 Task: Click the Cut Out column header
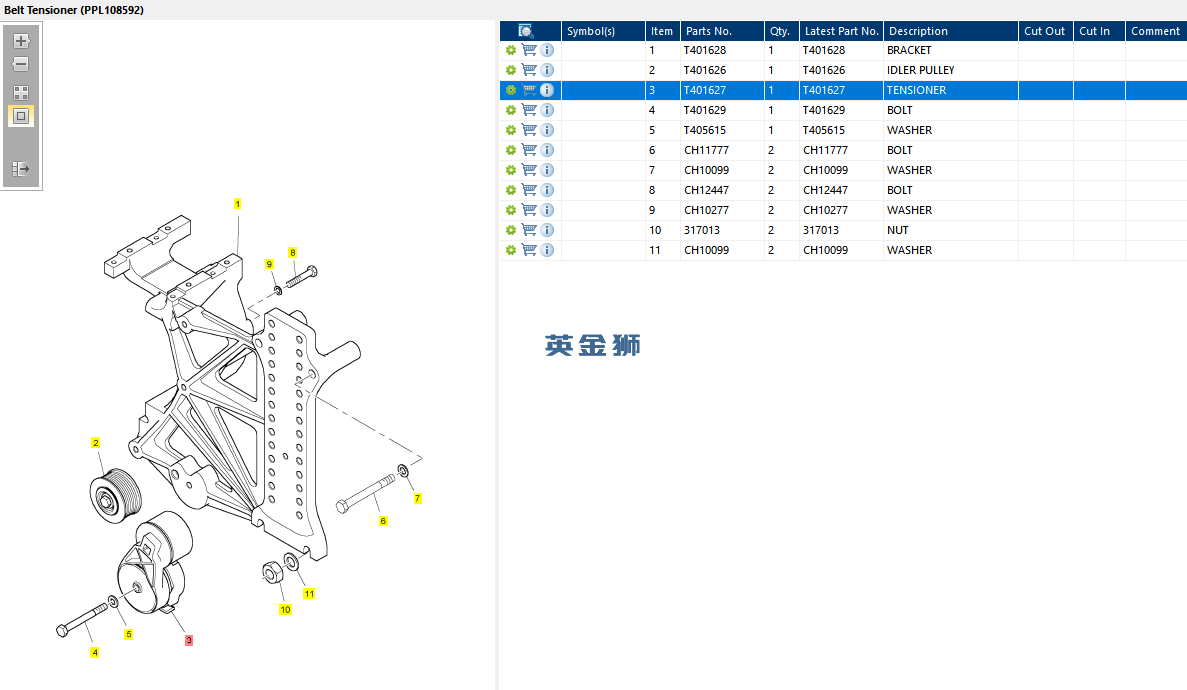tap(1045, 31)
